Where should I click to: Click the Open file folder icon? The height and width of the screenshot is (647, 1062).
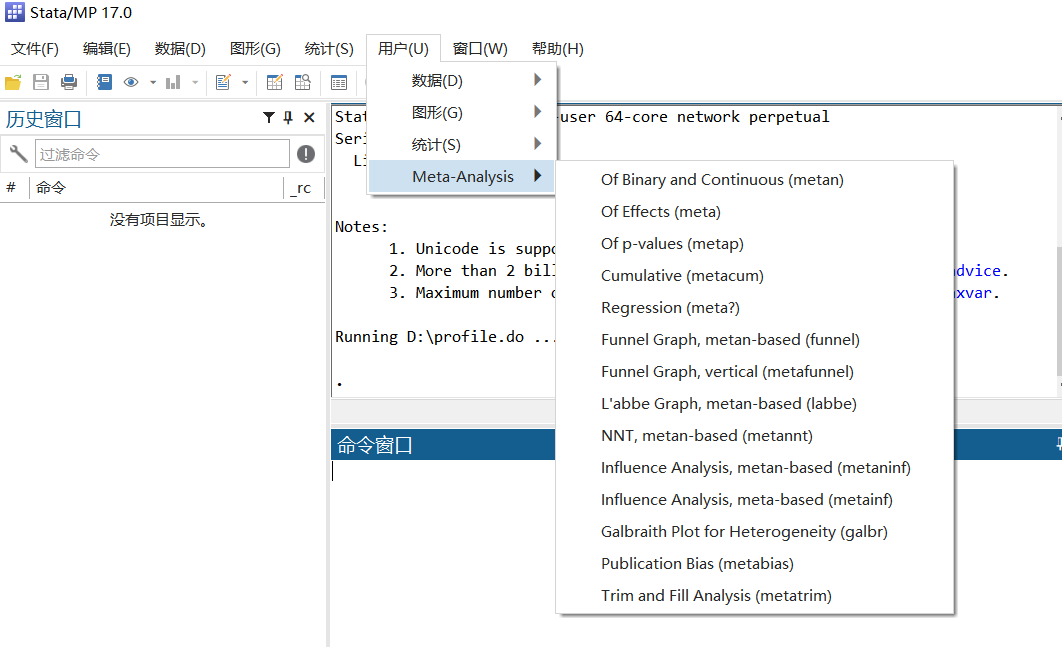[x=13, y=83]
